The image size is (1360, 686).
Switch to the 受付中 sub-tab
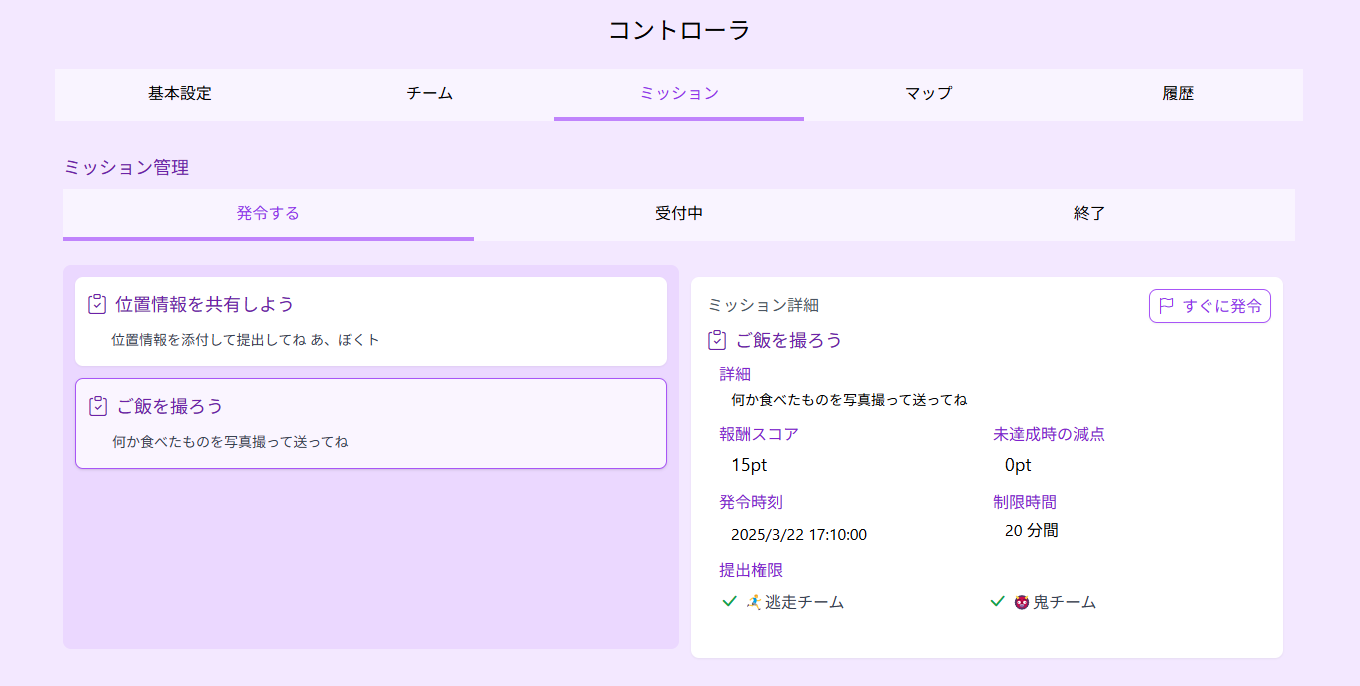pos(679,214)
